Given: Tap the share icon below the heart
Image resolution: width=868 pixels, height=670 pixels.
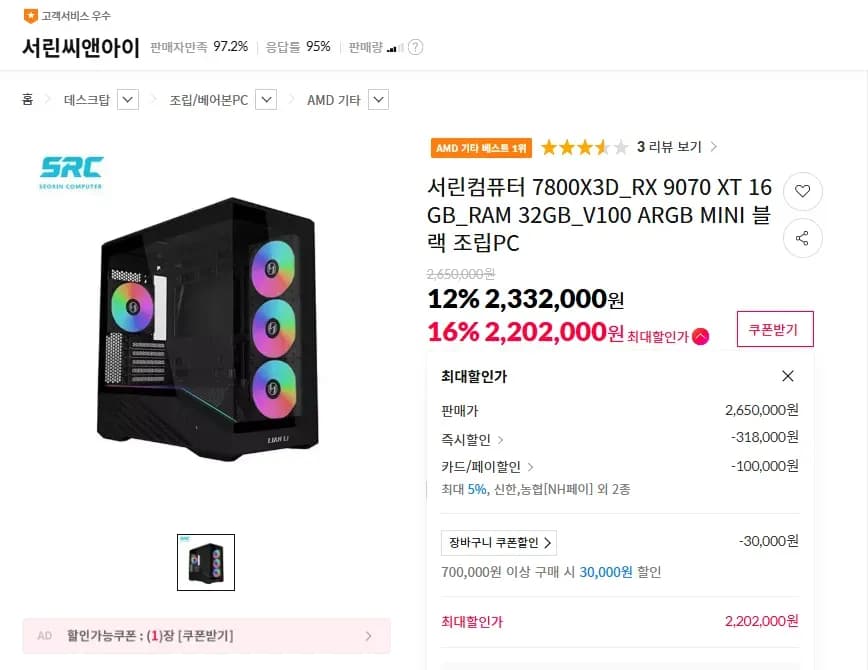Looking at the screenshot, I should pos(803,238).
